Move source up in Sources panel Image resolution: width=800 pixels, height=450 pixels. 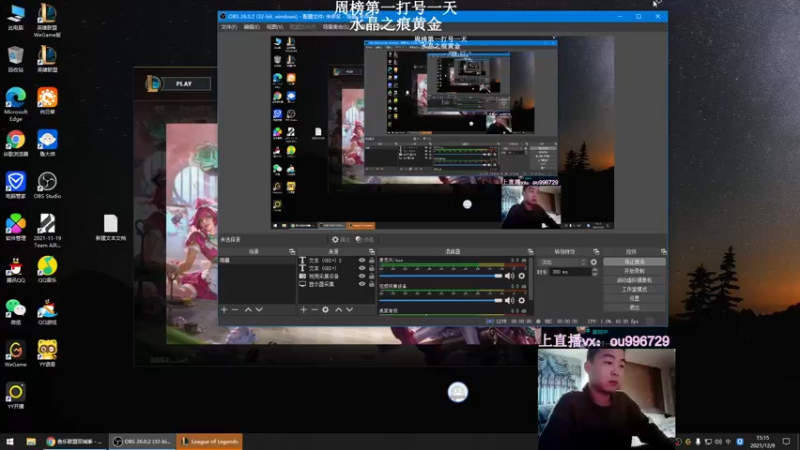[338, 310]
